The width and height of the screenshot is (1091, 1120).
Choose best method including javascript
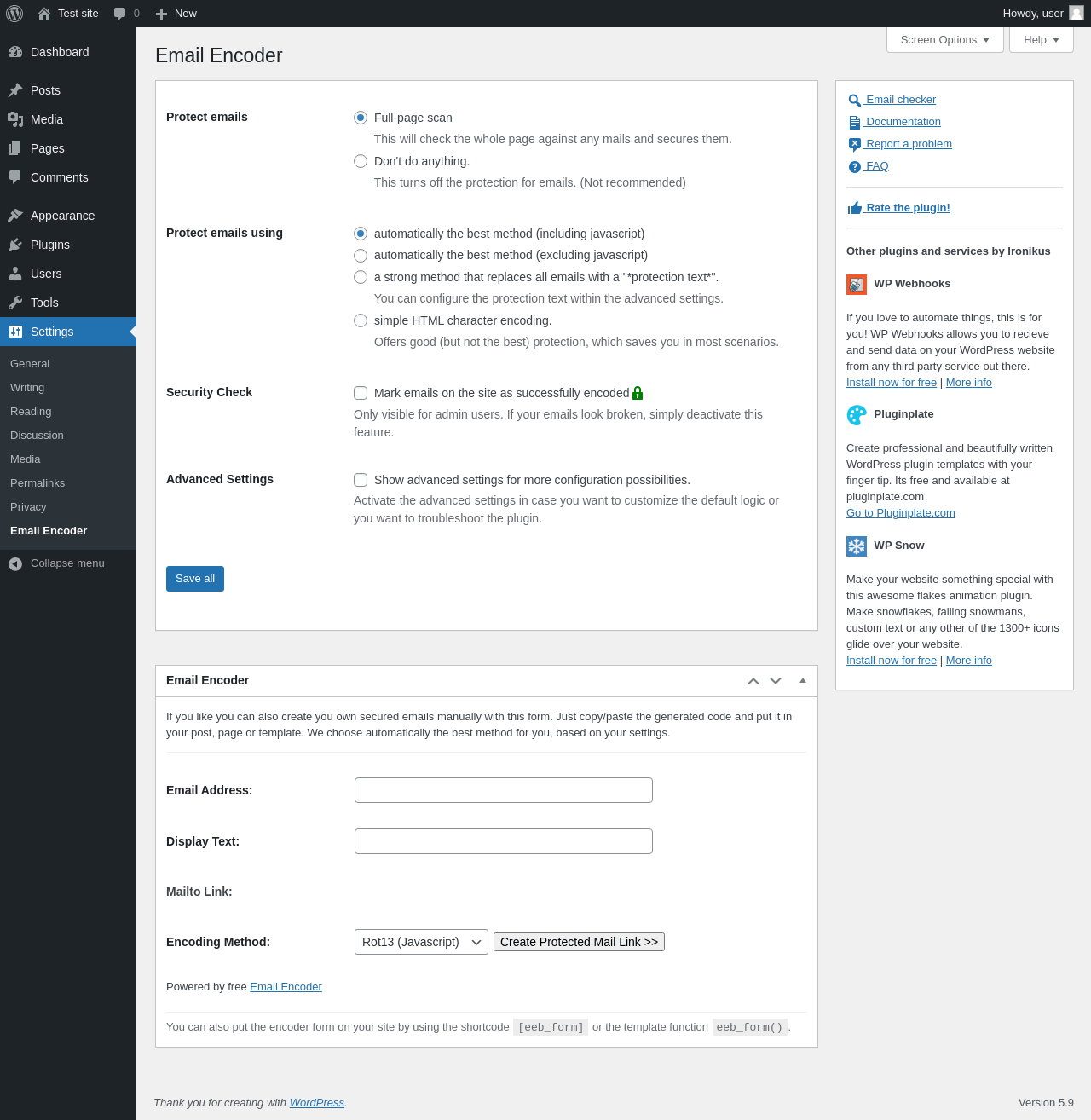(361, 234)
